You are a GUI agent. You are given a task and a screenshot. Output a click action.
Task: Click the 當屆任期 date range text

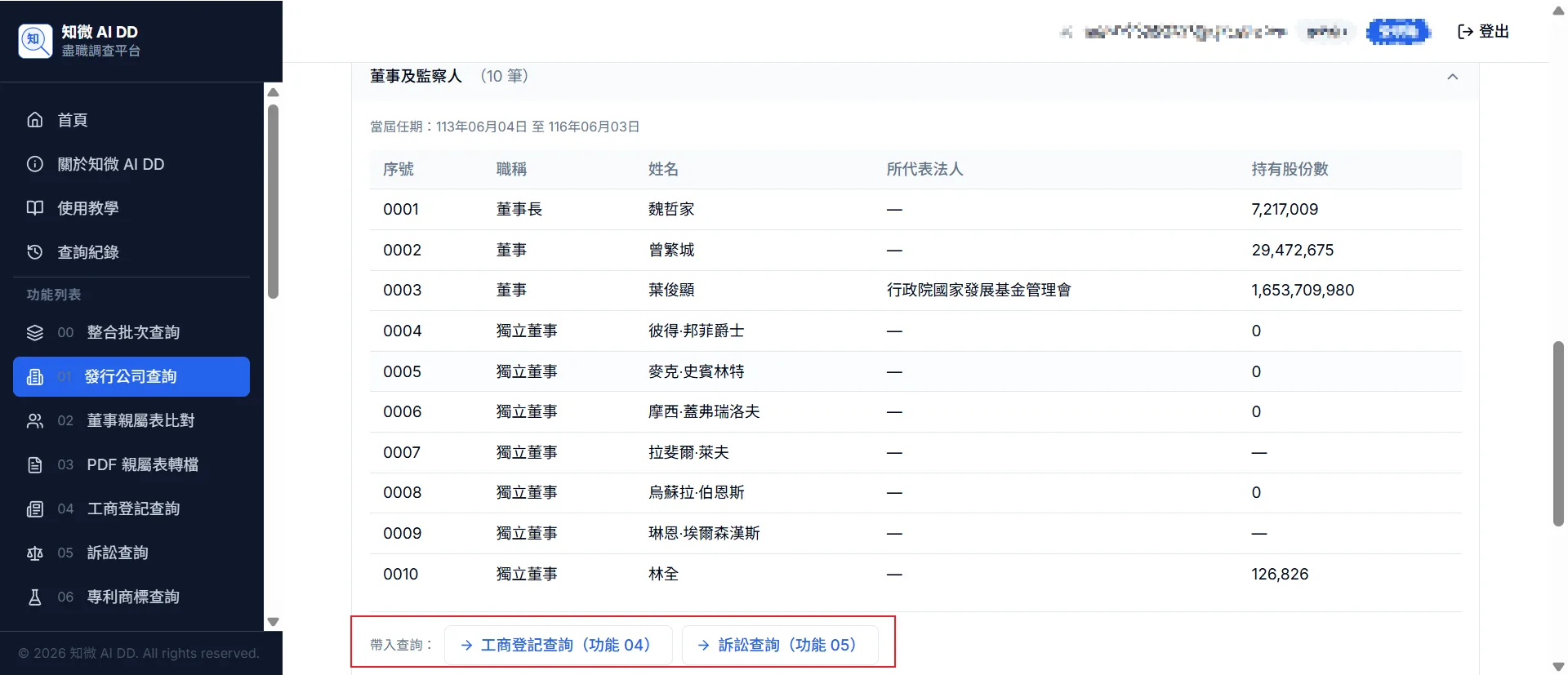(505, 127)
